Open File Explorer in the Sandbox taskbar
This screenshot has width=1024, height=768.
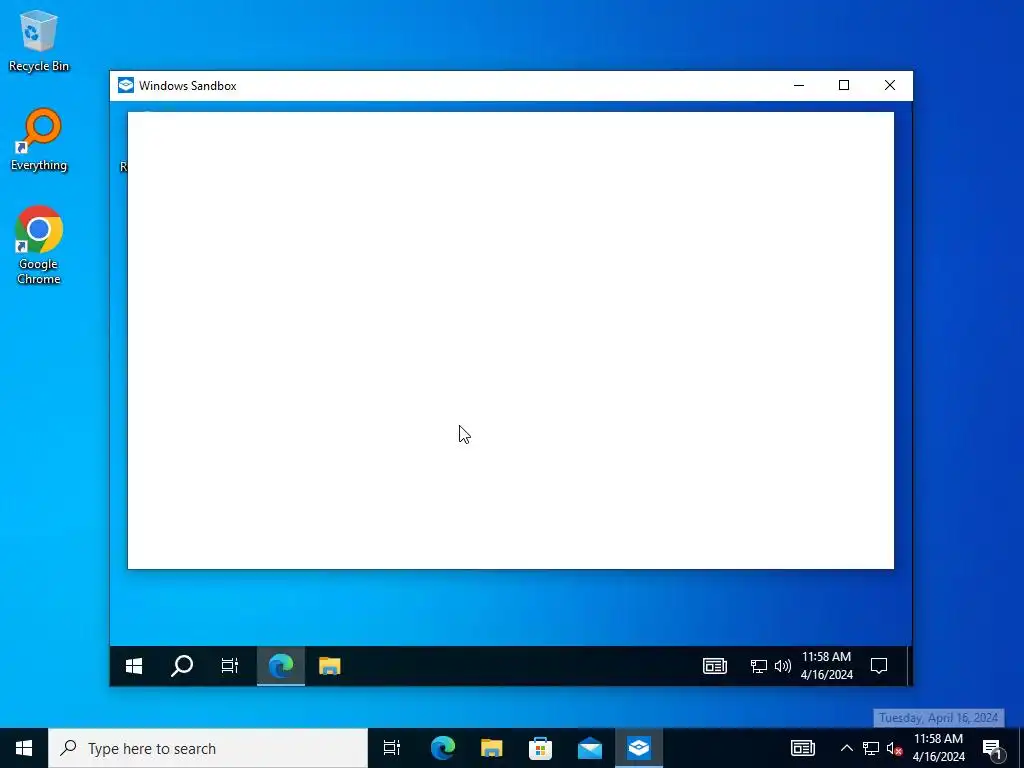click(329, 666)
